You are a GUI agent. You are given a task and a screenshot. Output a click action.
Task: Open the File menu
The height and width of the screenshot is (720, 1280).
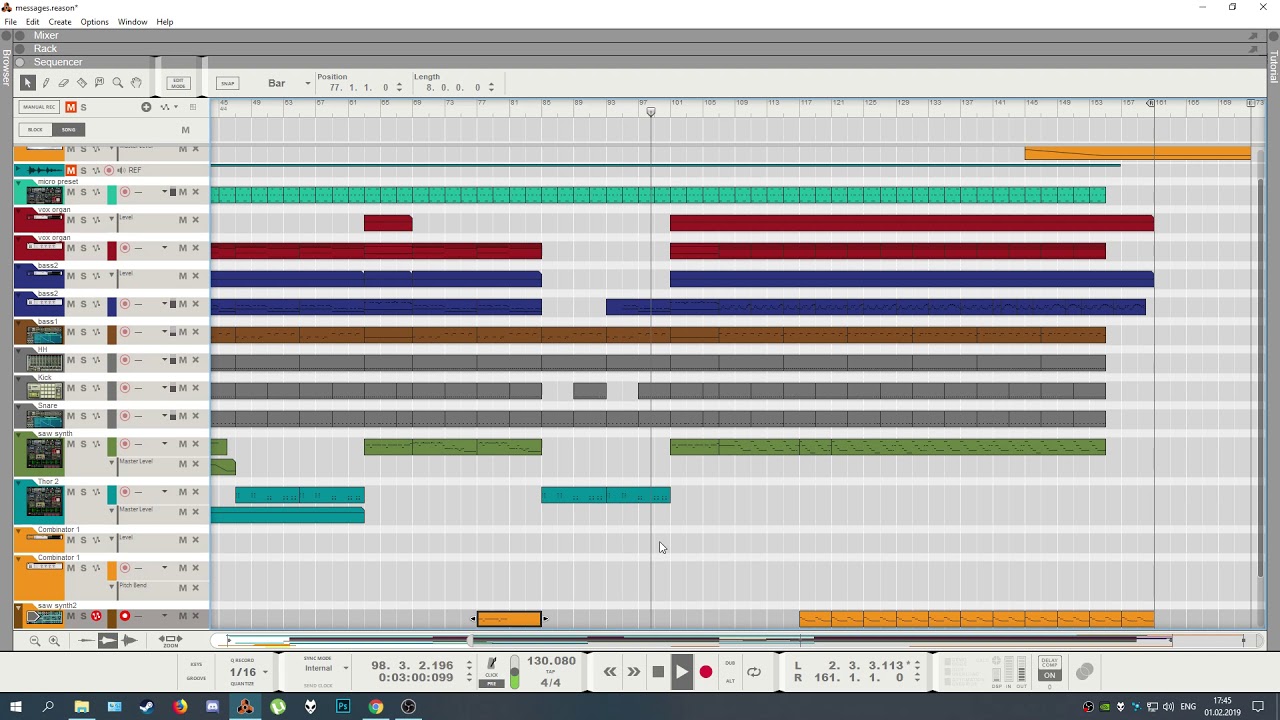(10, 21)
